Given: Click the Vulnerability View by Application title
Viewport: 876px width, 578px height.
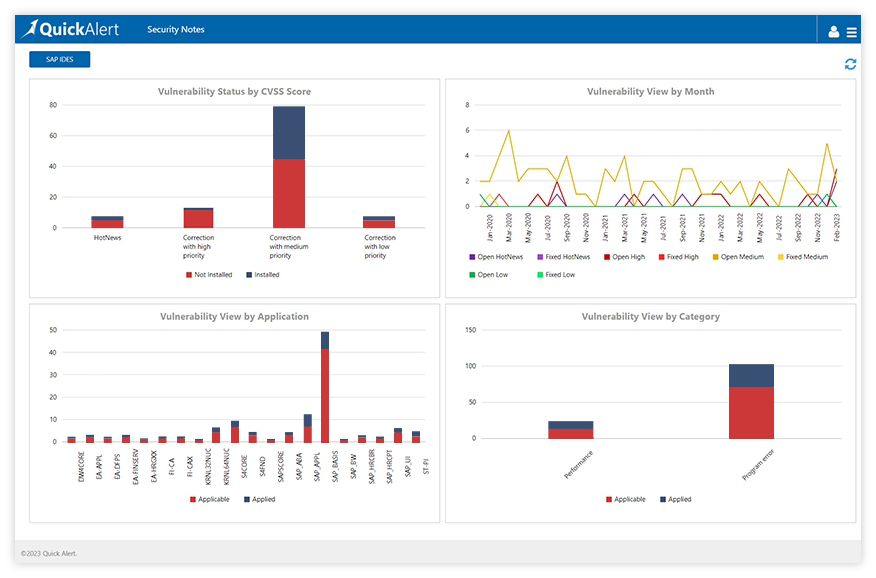Looking at the screenshot, I should 234,317.
